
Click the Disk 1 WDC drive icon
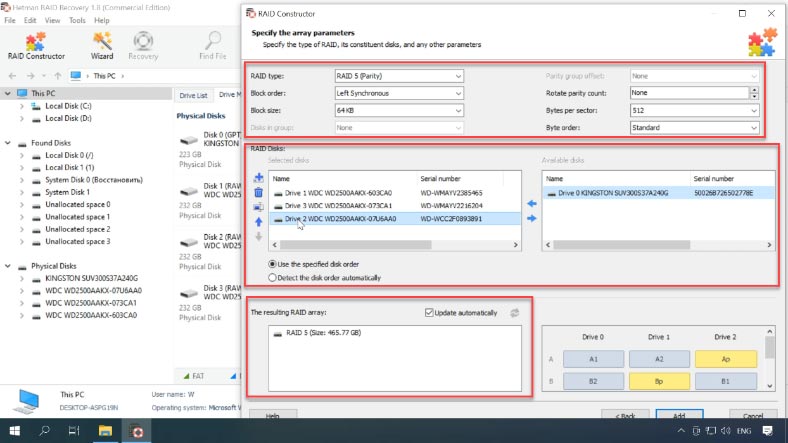189,191
